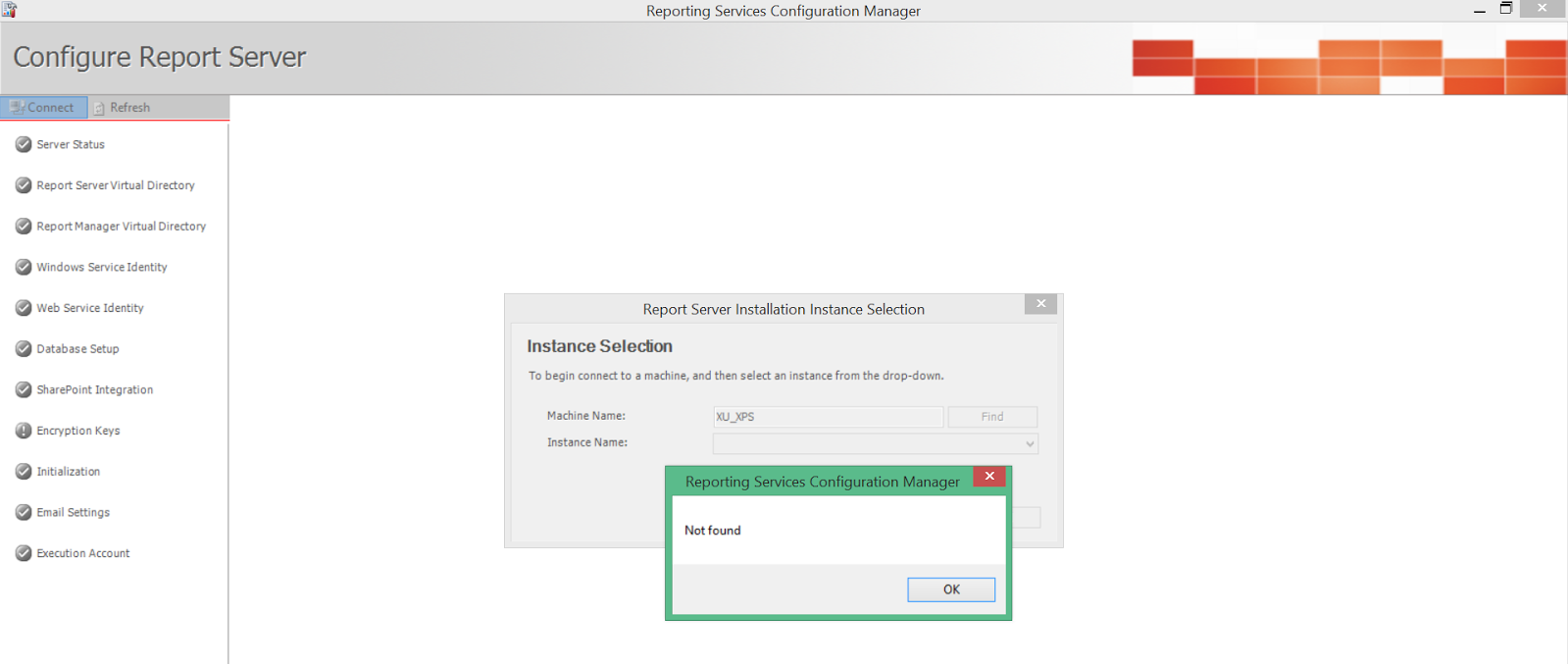Click the 'Machine Name:' label
Screen dimensions: 1568x664
click(x=586, y=416)
